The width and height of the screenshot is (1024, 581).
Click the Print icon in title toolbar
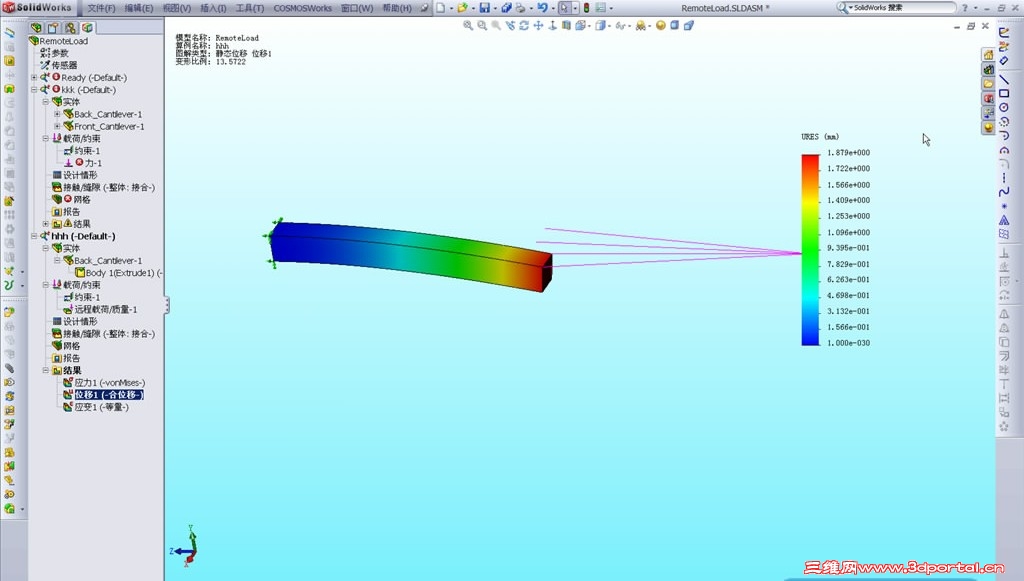pos(520,8)
